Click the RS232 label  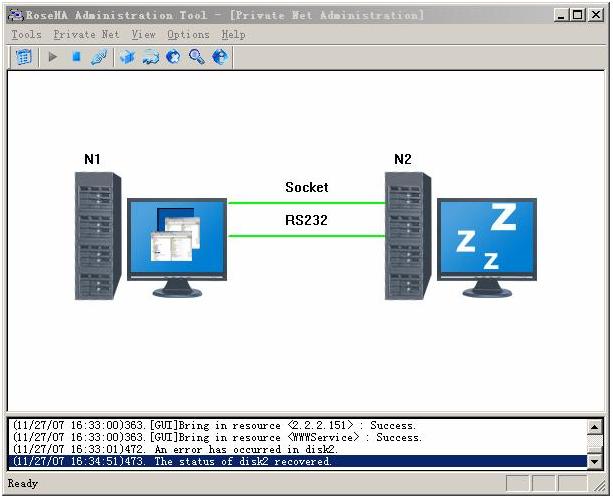click(306, 220)
